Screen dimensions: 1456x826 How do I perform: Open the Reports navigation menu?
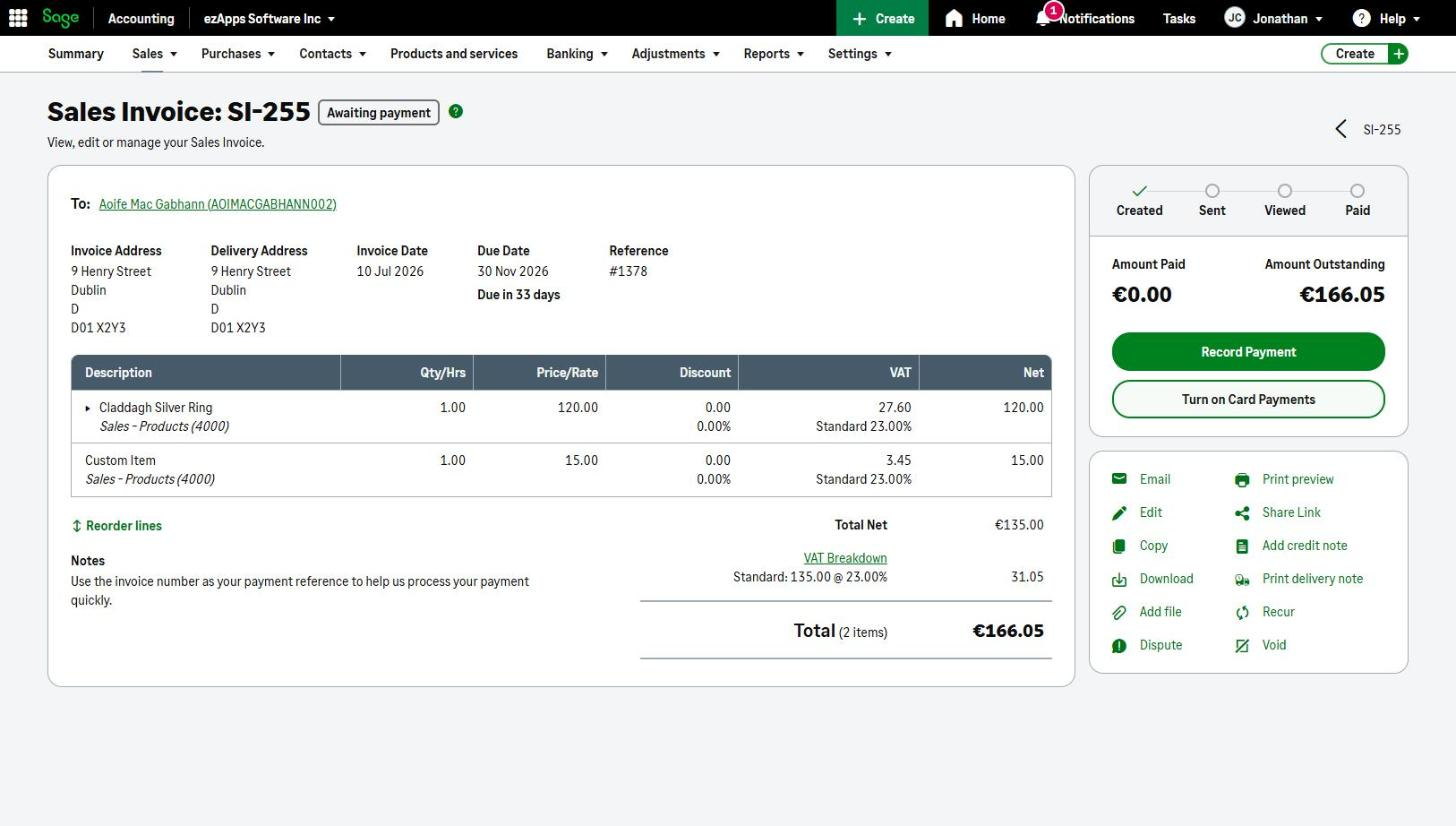773,54
